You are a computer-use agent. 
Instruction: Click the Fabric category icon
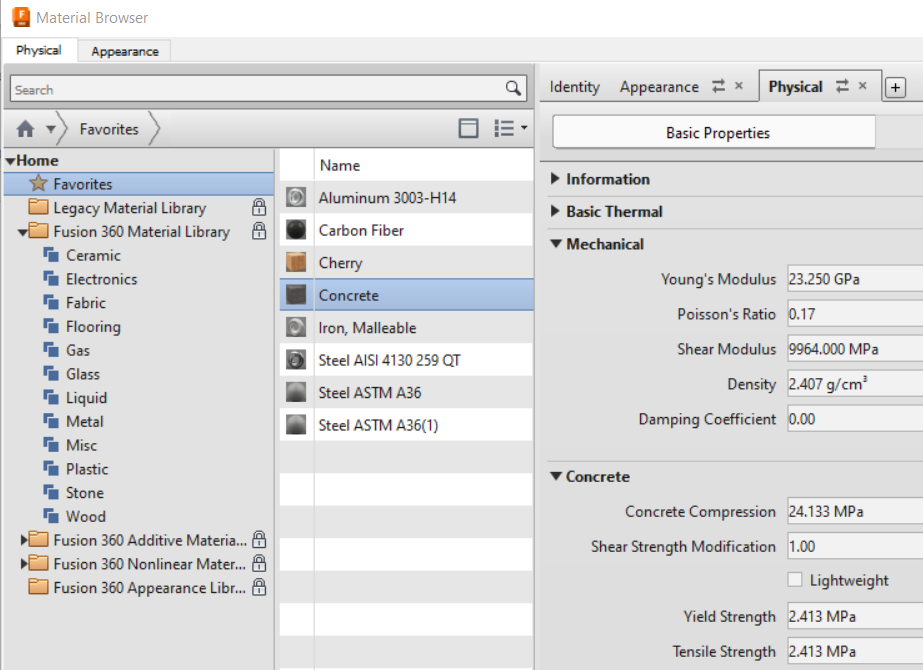pos(51,302)
